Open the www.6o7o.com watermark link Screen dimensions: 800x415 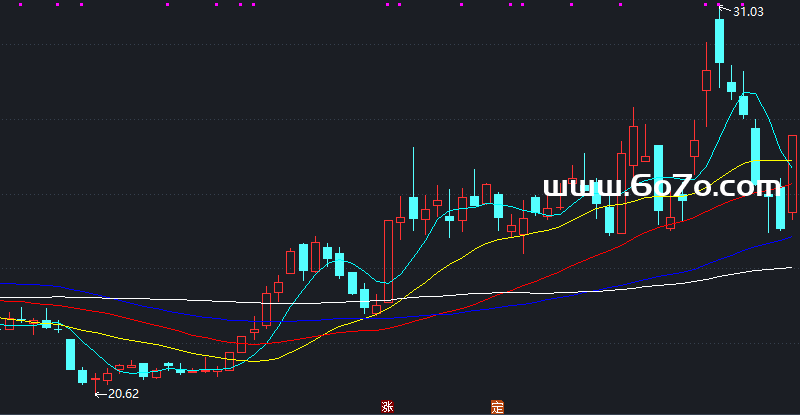[660, 187]
